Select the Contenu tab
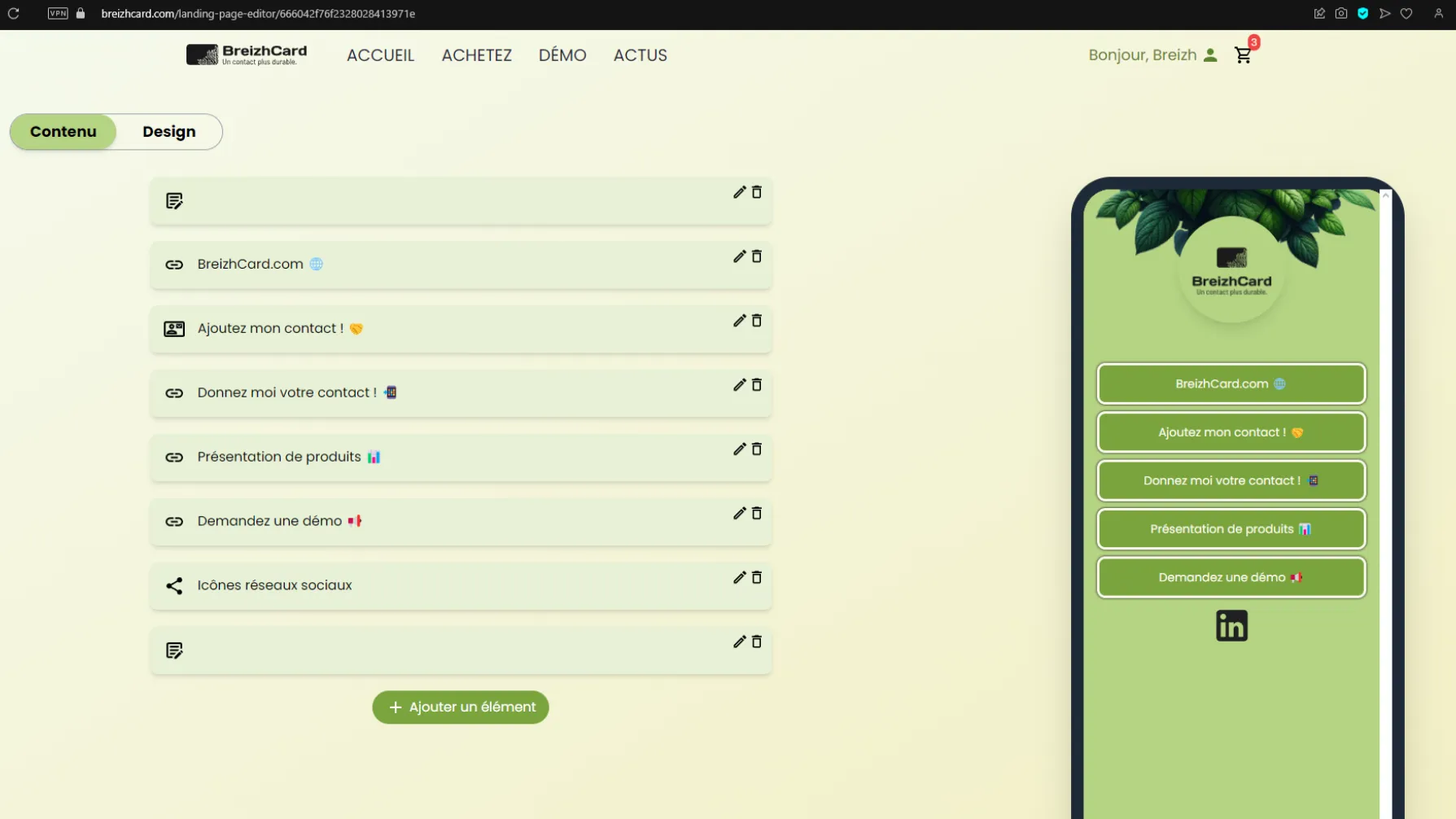The image size is (1456, 819). (x=63, y=132)
